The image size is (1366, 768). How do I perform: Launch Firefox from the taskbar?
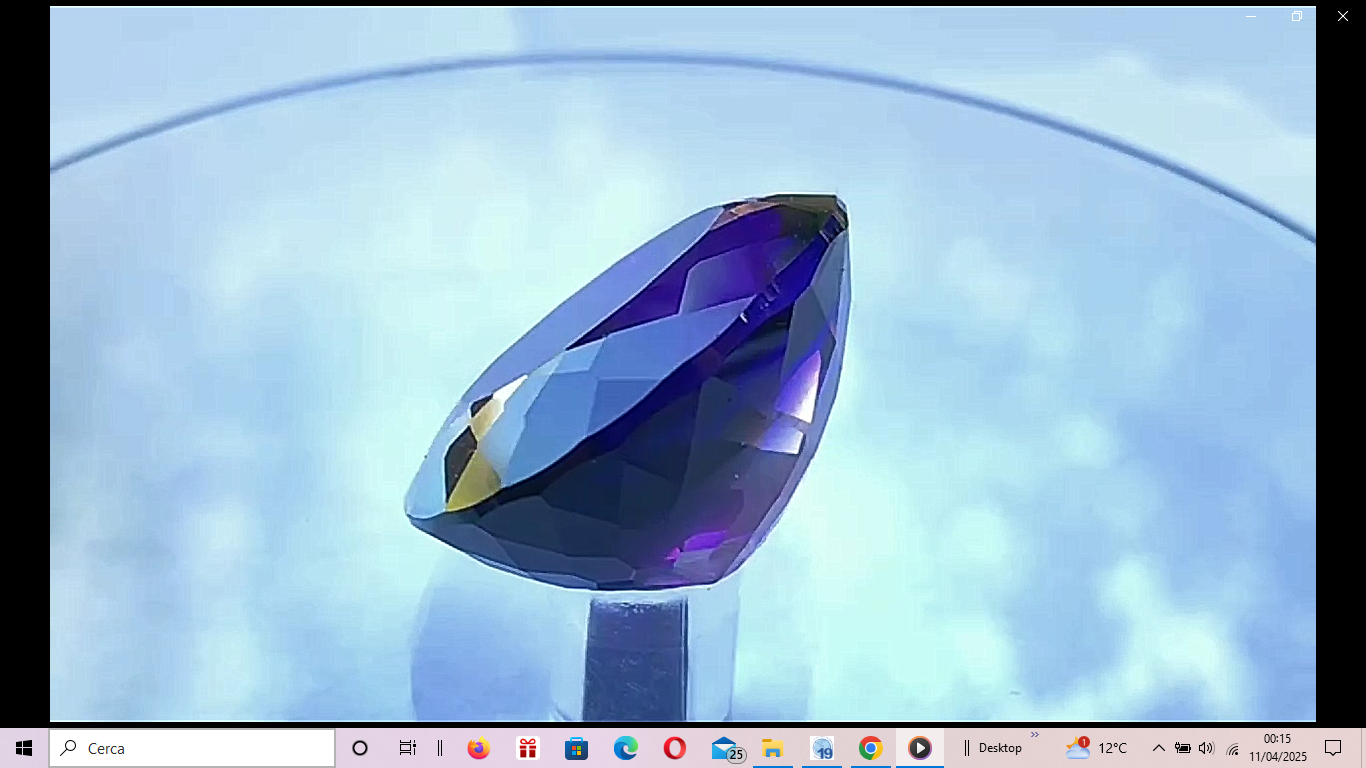pos(478,748)
